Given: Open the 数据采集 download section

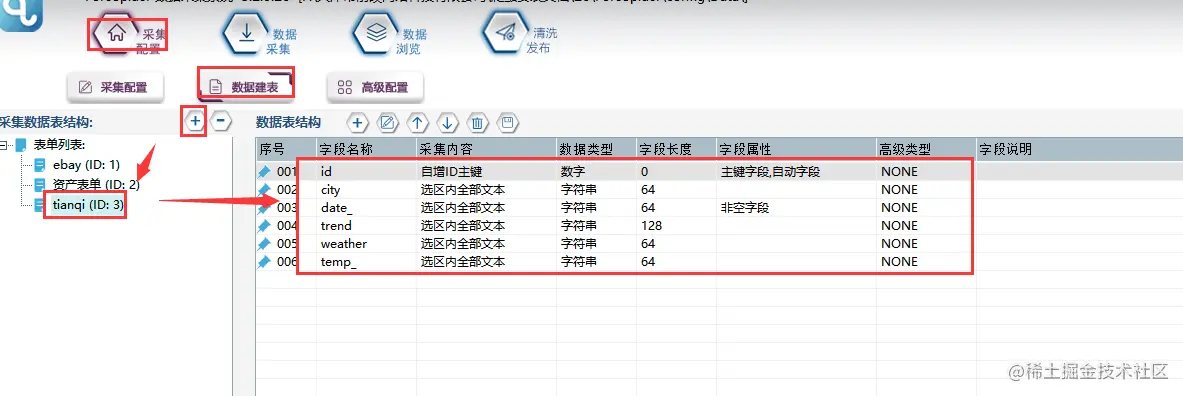Looking at the screenshot, I should point(247,34).
